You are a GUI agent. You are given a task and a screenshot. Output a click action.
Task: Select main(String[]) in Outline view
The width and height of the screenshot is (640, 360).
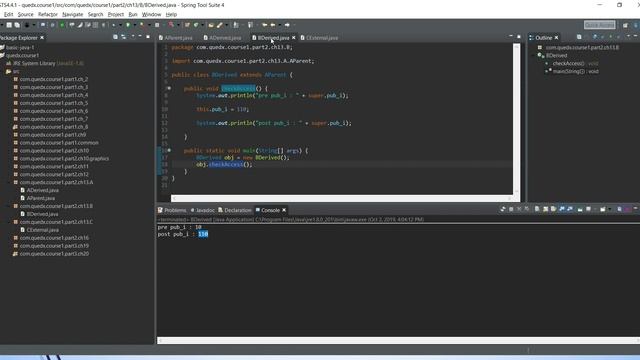(x=572, y=71)
